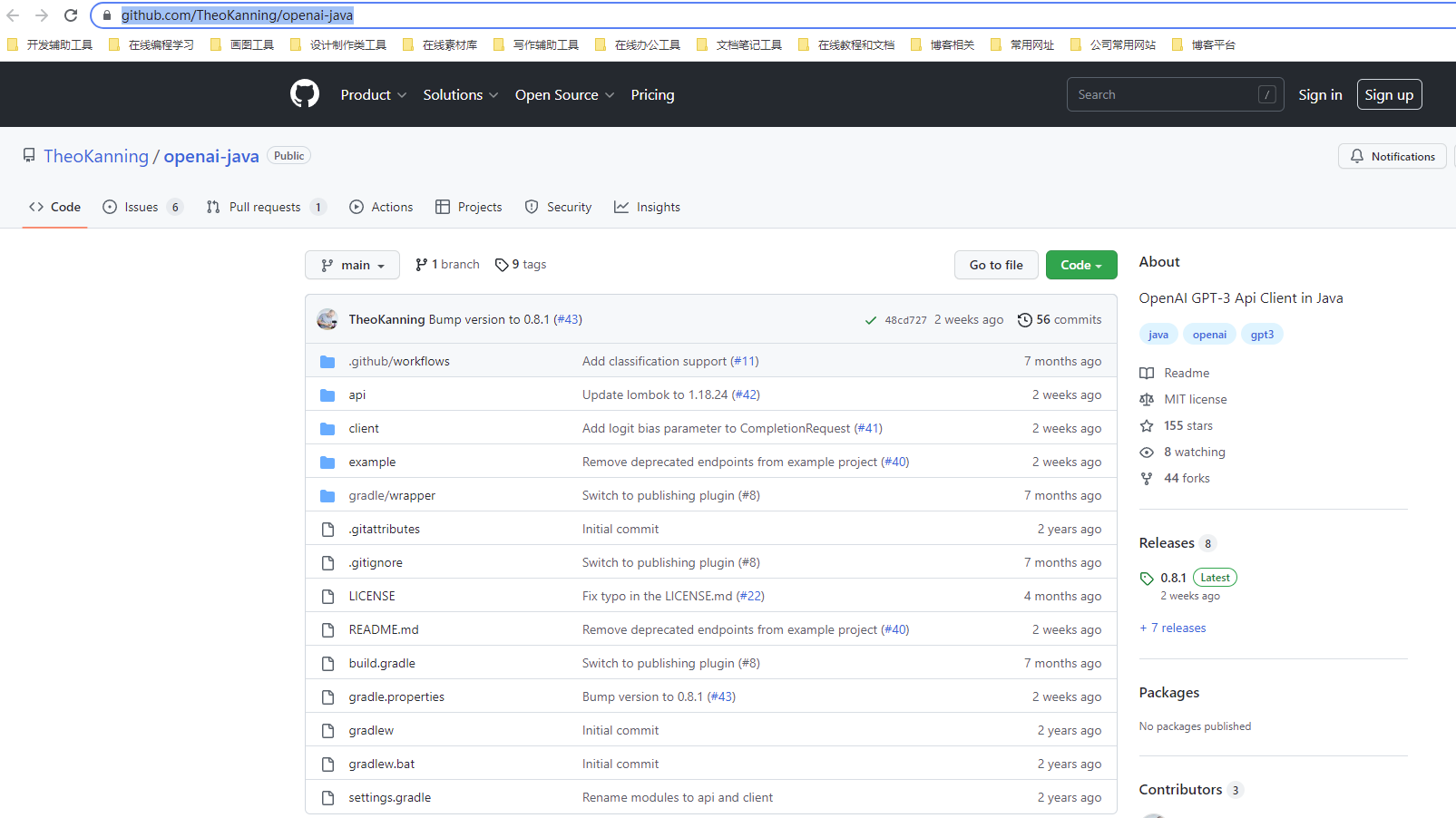The image size is (1456, 818).
Task: Expand the Open Source menu
Action: click(565, 94)
